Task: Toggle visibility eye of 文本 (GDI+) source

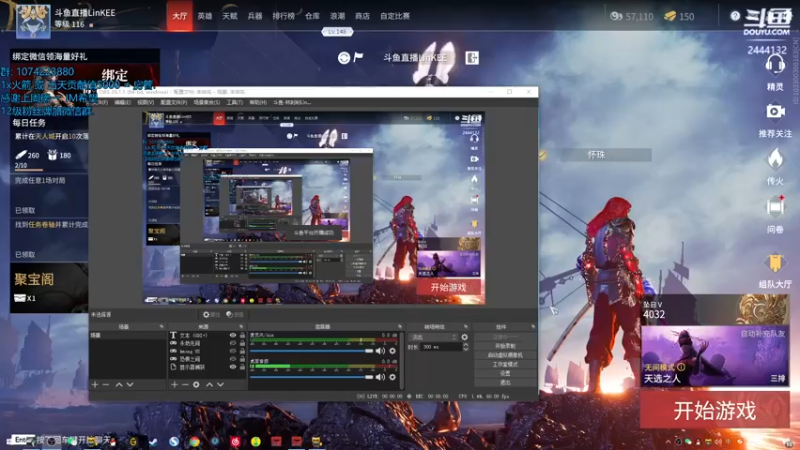Action: pos(233,335)
